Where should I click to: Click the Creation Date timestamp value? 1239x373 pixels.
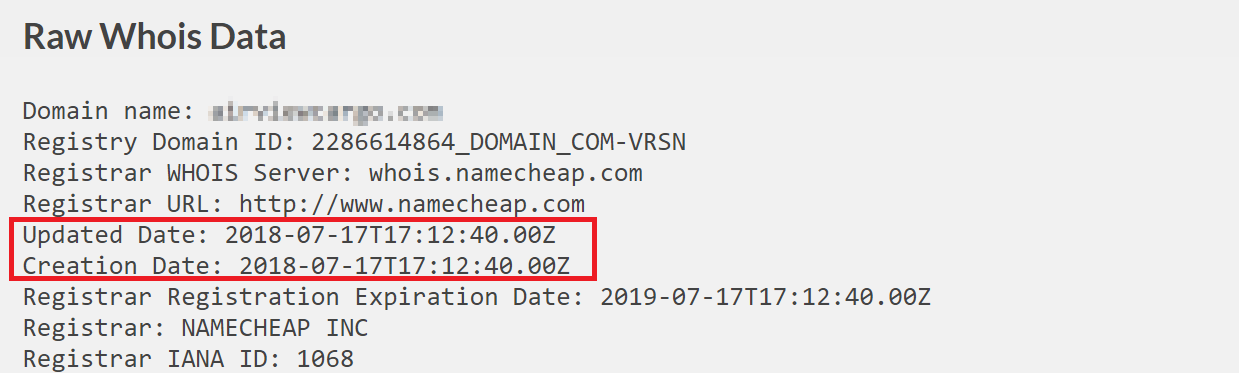click(x=404, y=267)
